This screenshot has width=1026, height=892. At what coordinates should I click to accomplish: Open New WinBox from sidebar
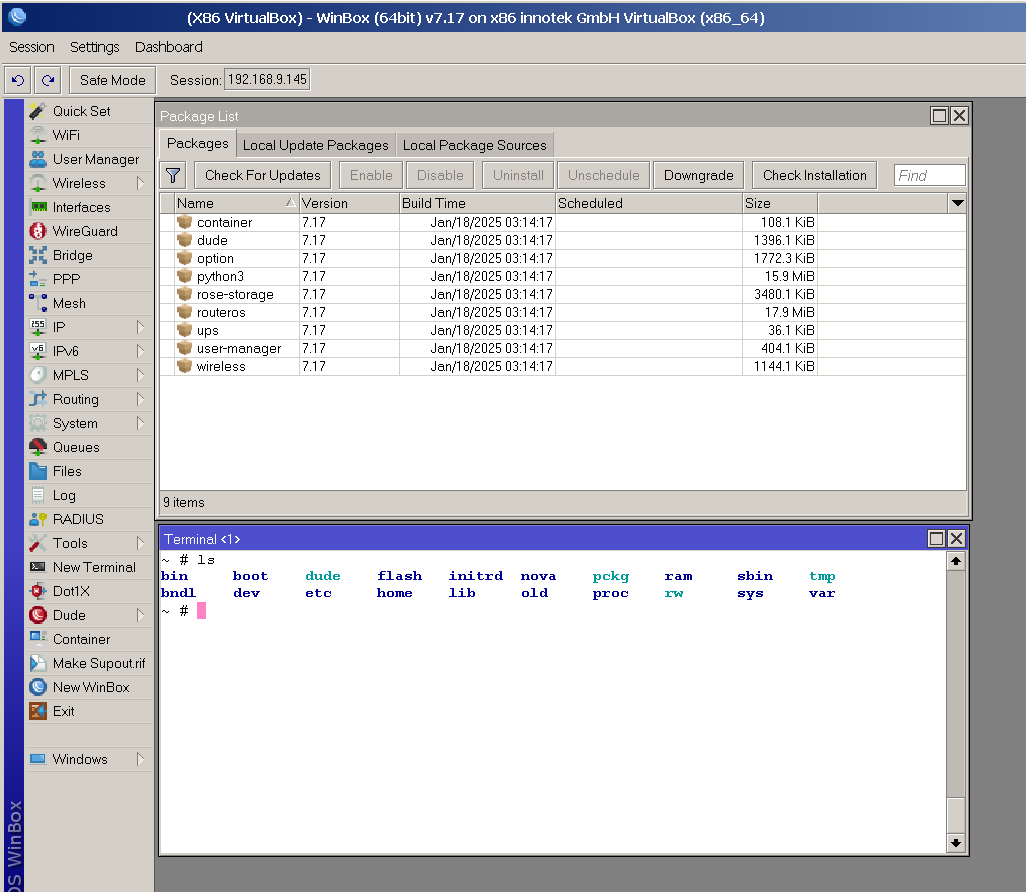coord(89,687)
